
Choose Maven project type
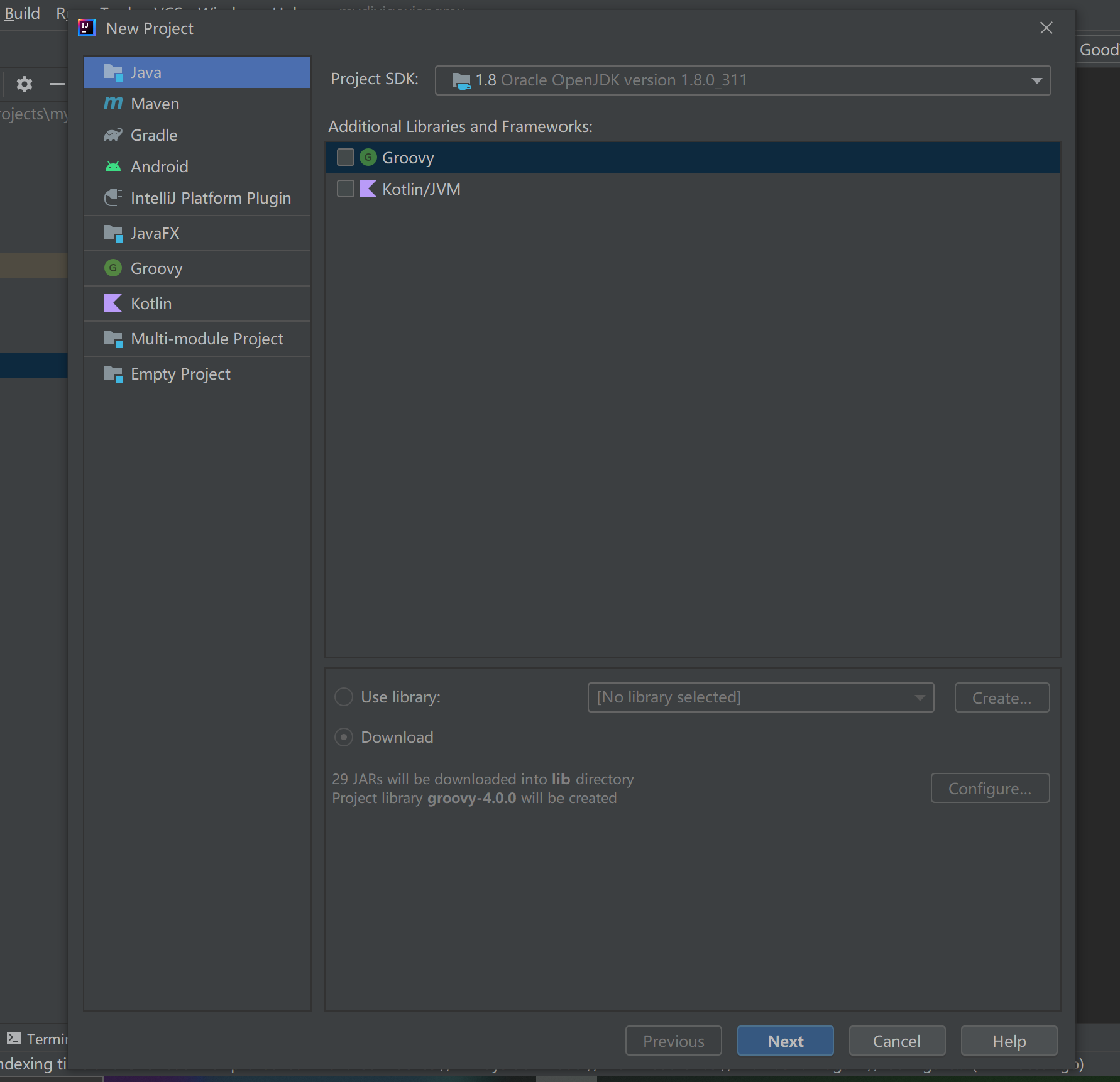pos(197,104)
